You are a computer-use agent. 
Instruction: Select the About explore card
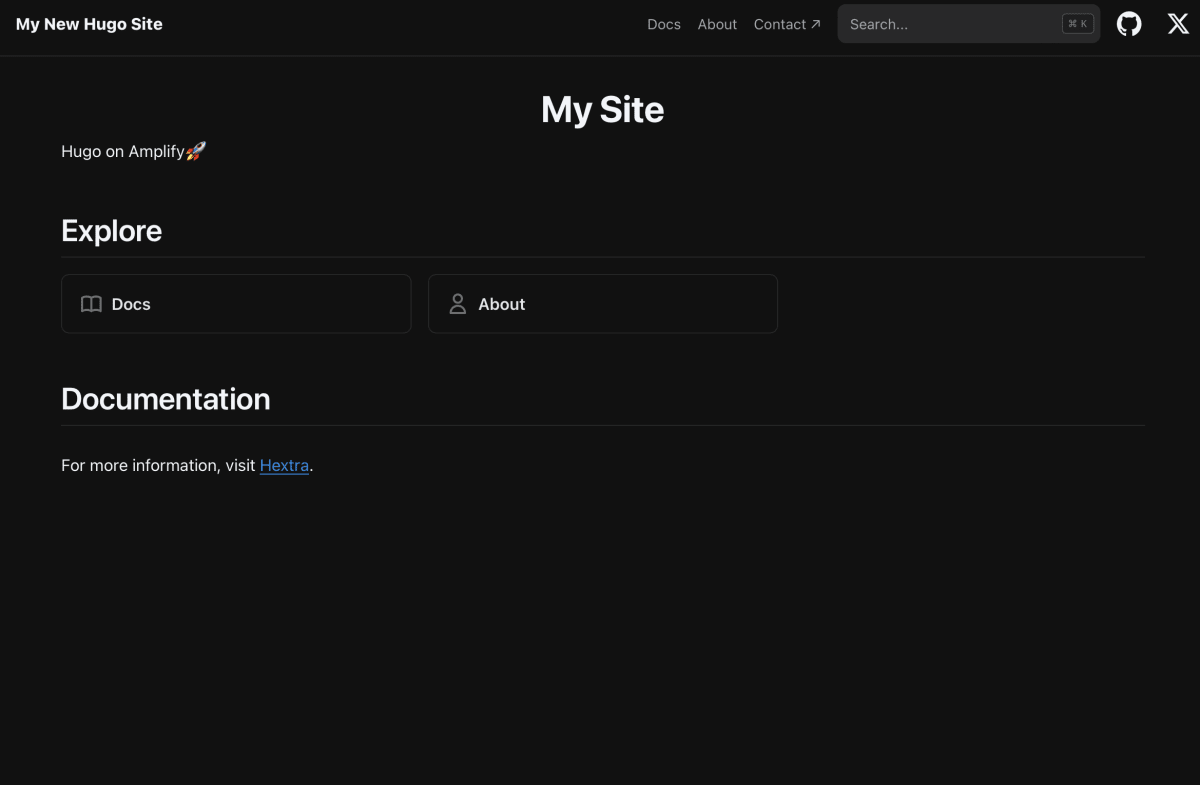click(603, 303)
